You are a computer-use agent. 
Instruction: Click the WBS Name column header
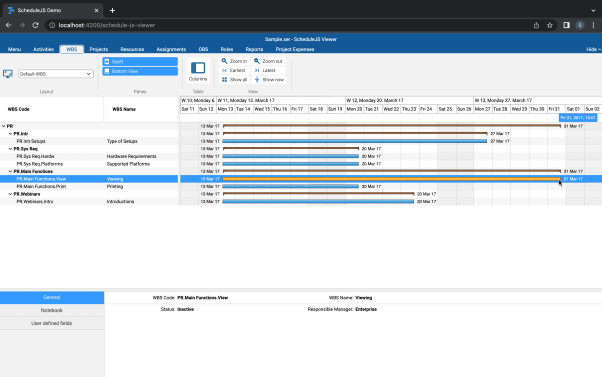click(141, 109)
